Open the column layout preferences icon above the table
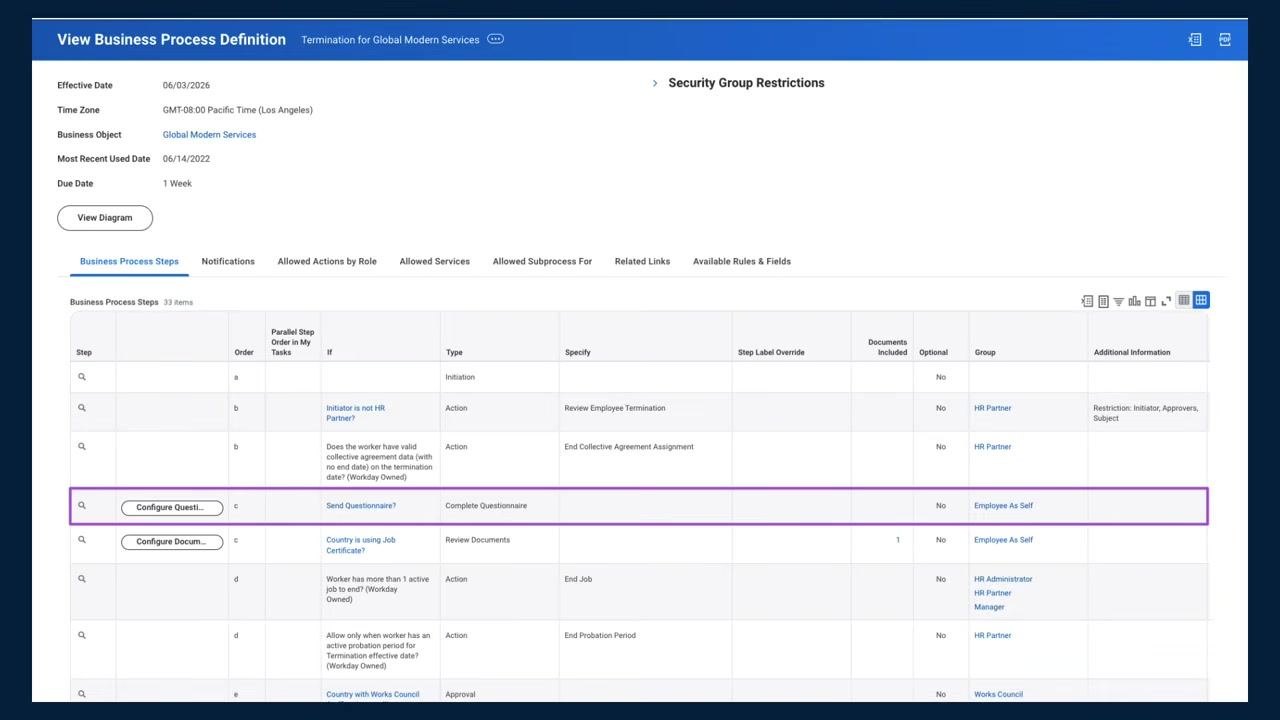Viewport: 1280px width, 720px height. coord(1150,301)
